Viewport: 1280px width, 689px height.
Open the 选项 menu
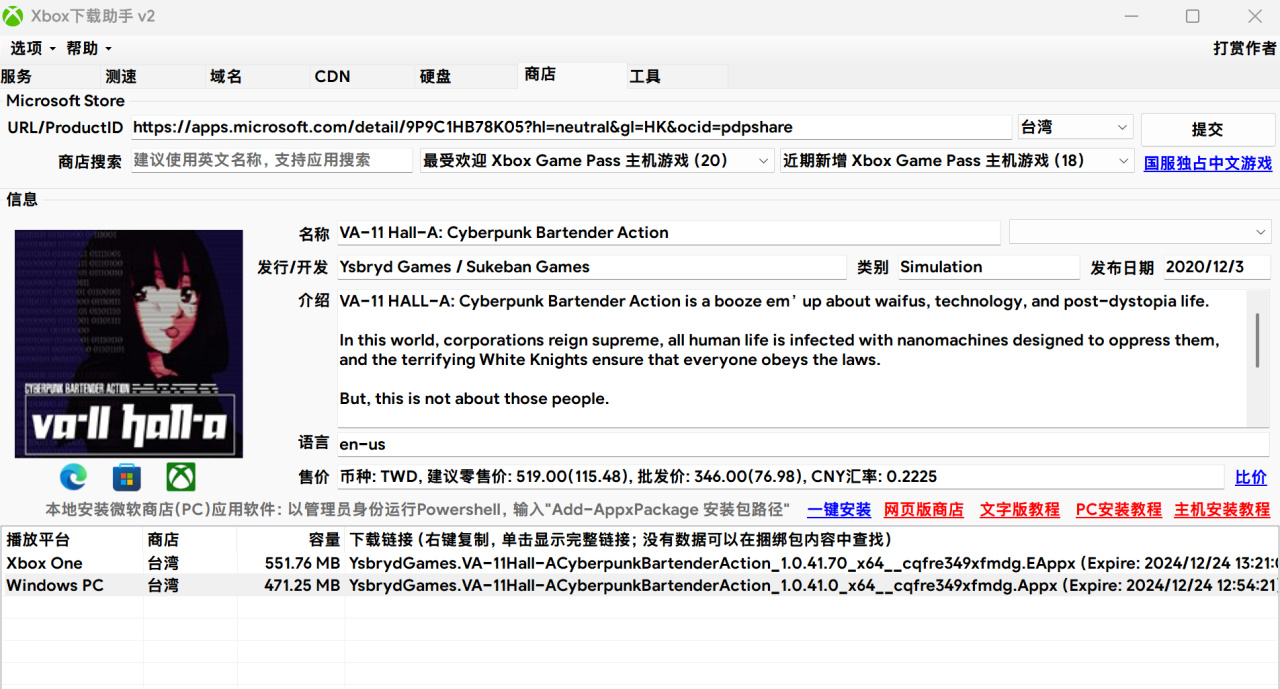(x=33, y=48)
